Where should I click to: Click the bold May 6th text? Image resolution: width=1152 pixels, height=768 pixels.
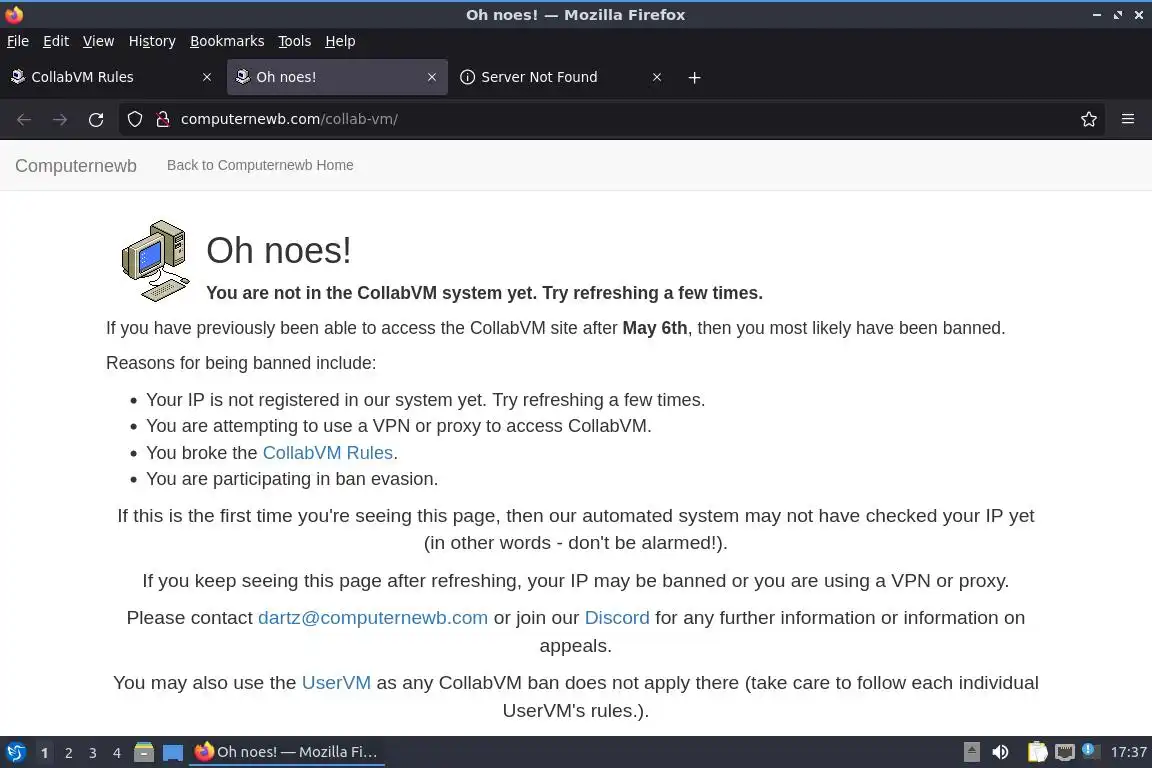(655, 328)
